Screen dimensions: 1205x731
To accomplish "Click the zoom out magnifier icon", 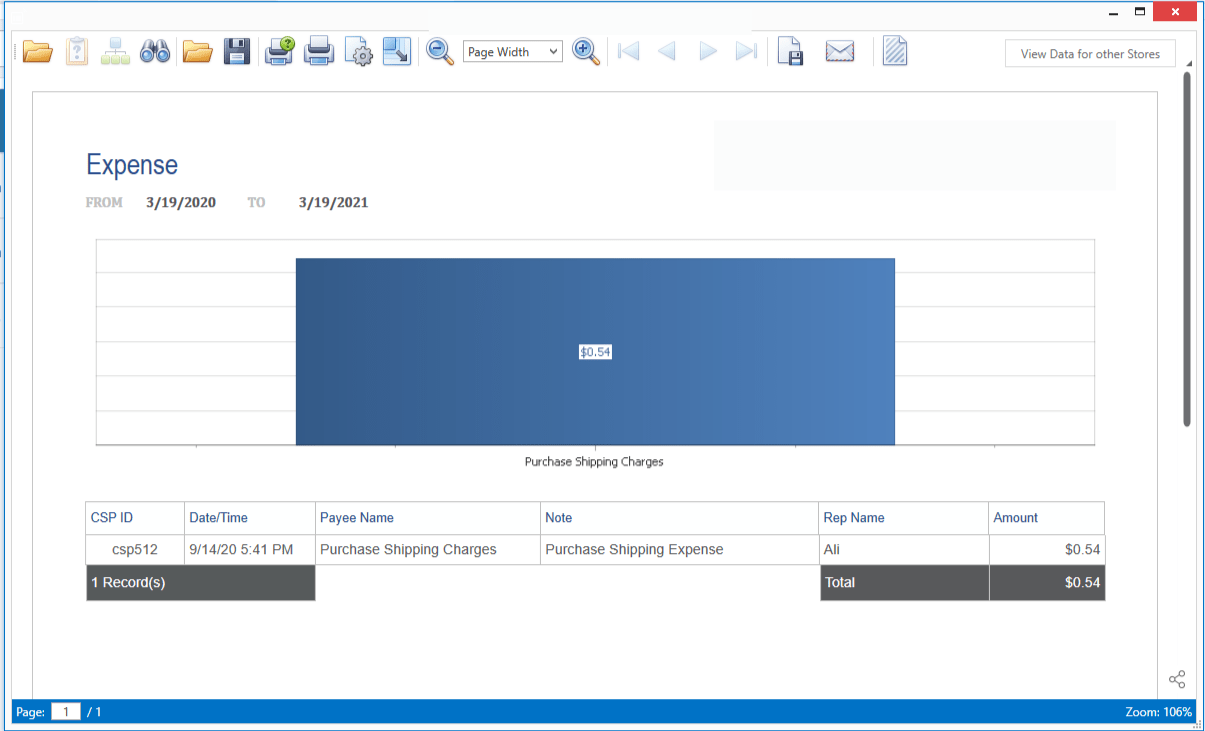I will (440, 51).
